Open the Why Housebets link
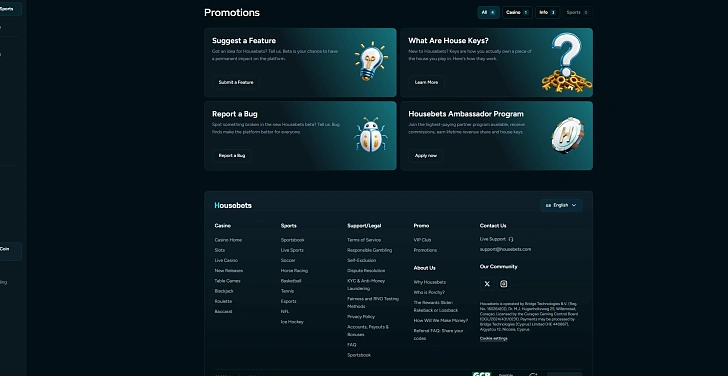Image resolution: width=728 pixels, height=376 pixels. click(429, 282)
